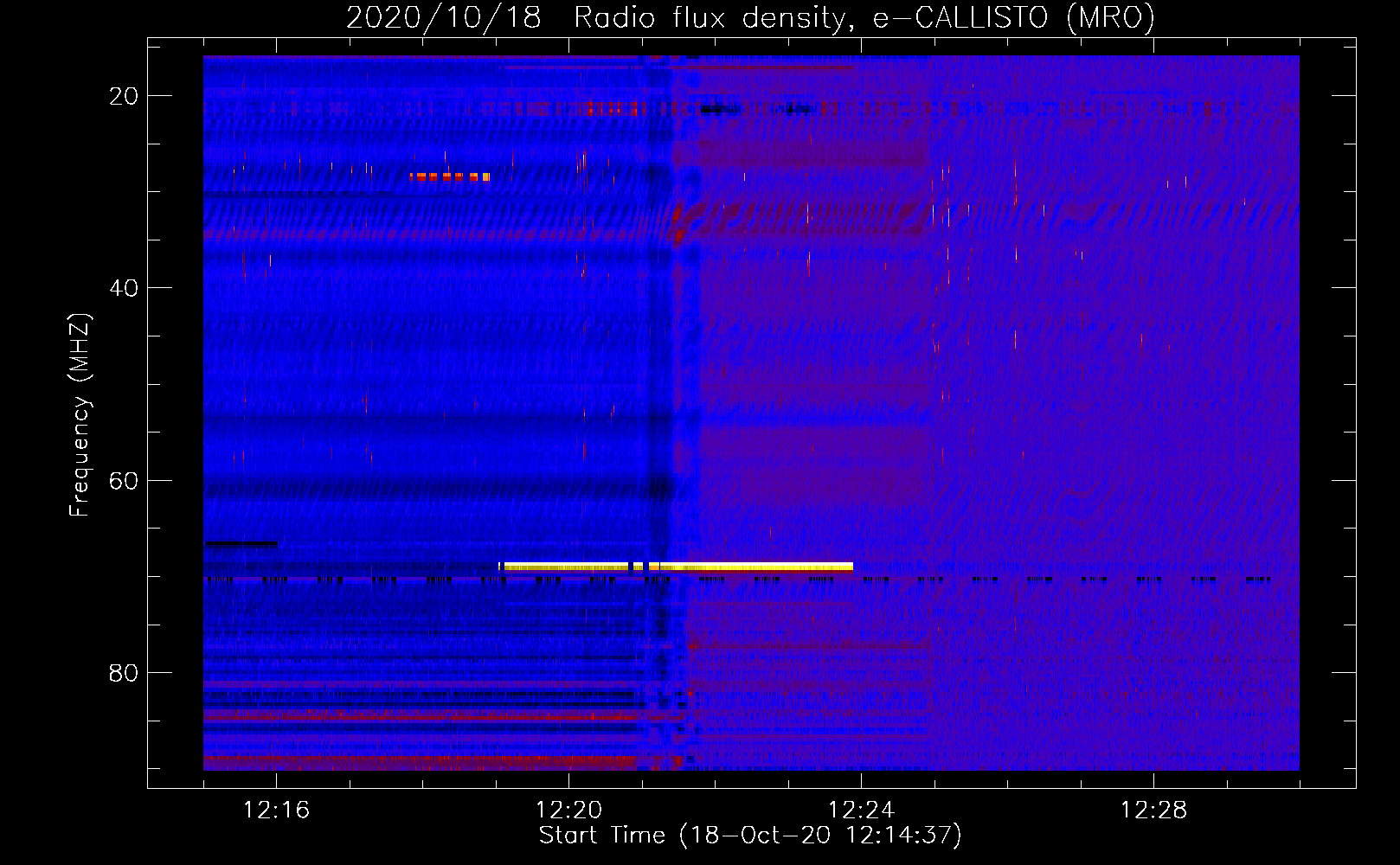Click the plot title '2020/10/18 Radio flux density, e-CALLISTO (MRO)'
This screenshot has width=1400, height=865.
click(x=750, y=17)
